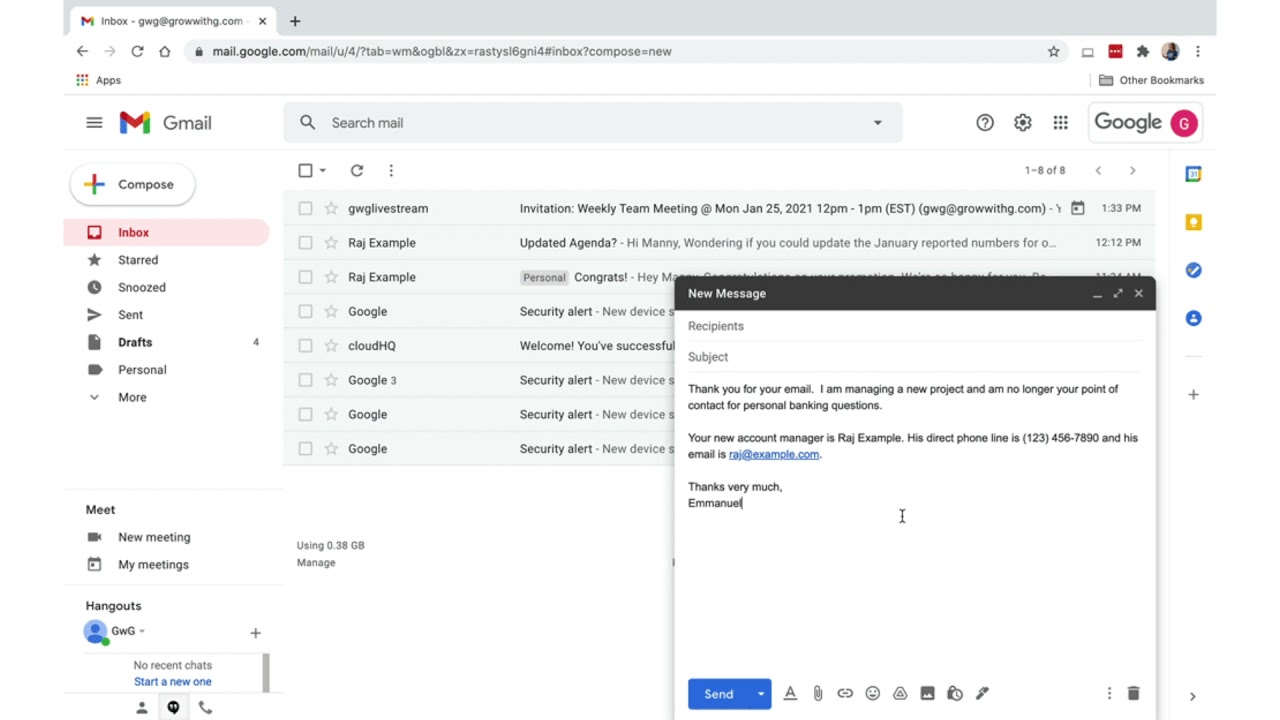Open Google Calendar side panel
The image size is (1280, 720).
[x=1193, y=174]
